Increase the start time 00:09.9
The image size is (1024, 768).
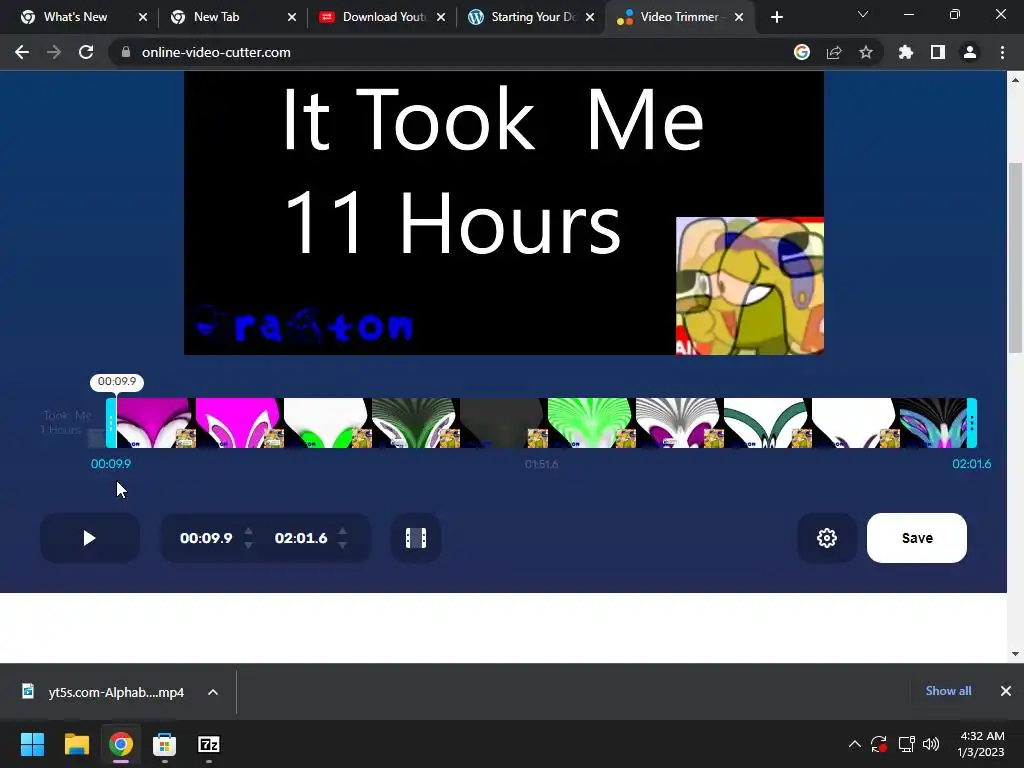(x=248, y=532)
